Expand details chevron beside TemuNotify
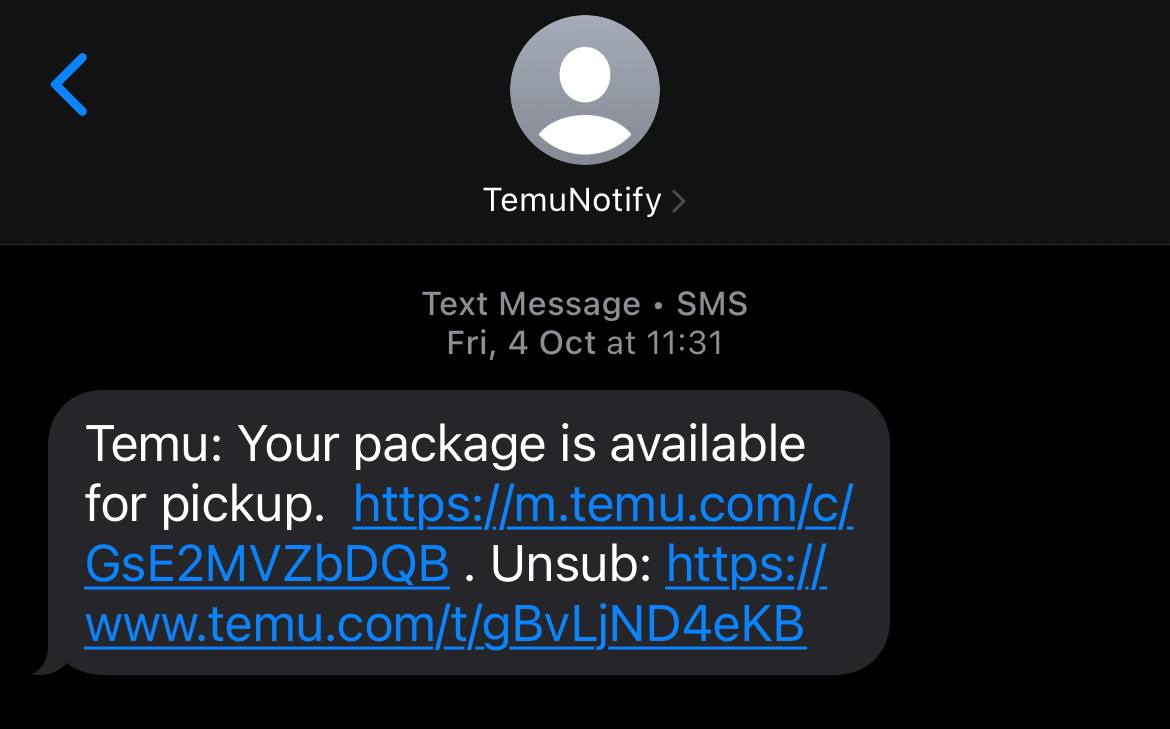The width and height of the screenshot is (1170, 729). (679, 201)
